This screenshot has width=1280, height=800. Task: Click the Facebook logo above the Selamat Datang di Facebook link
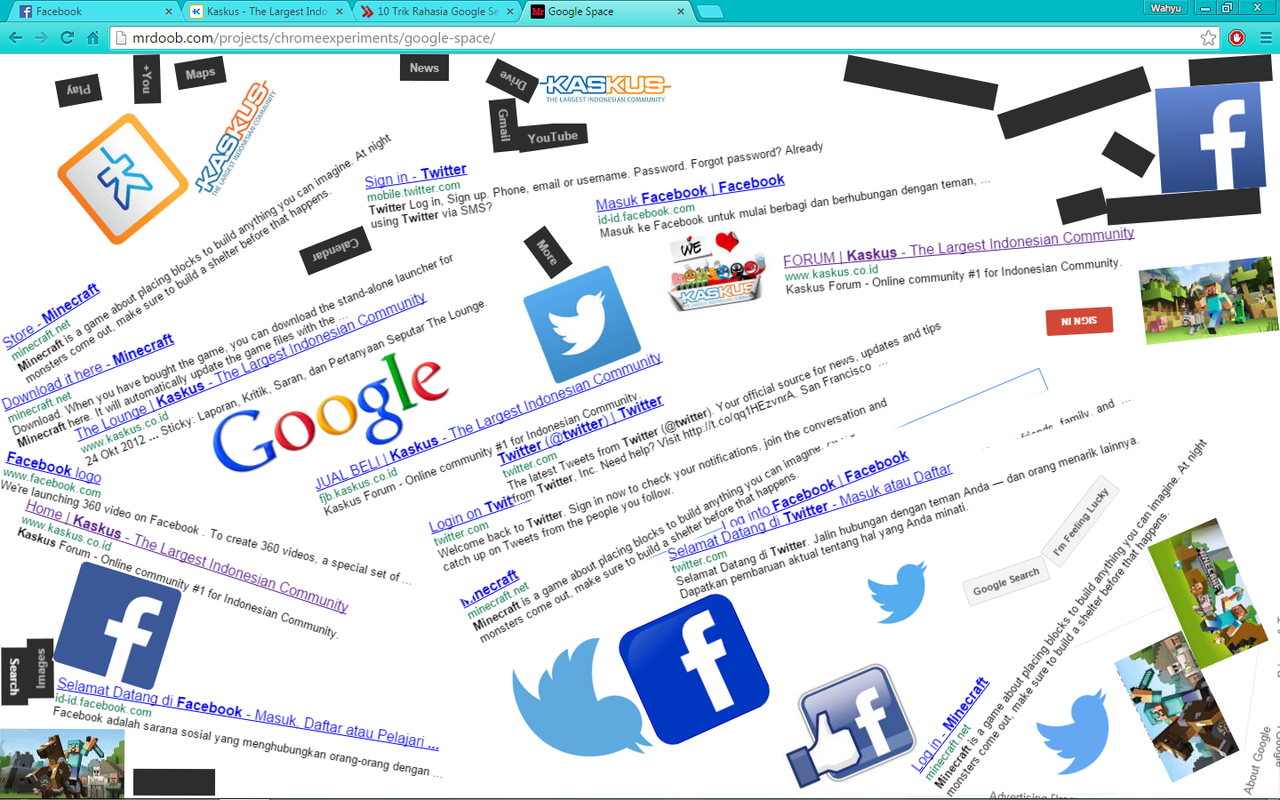(118, 625)
